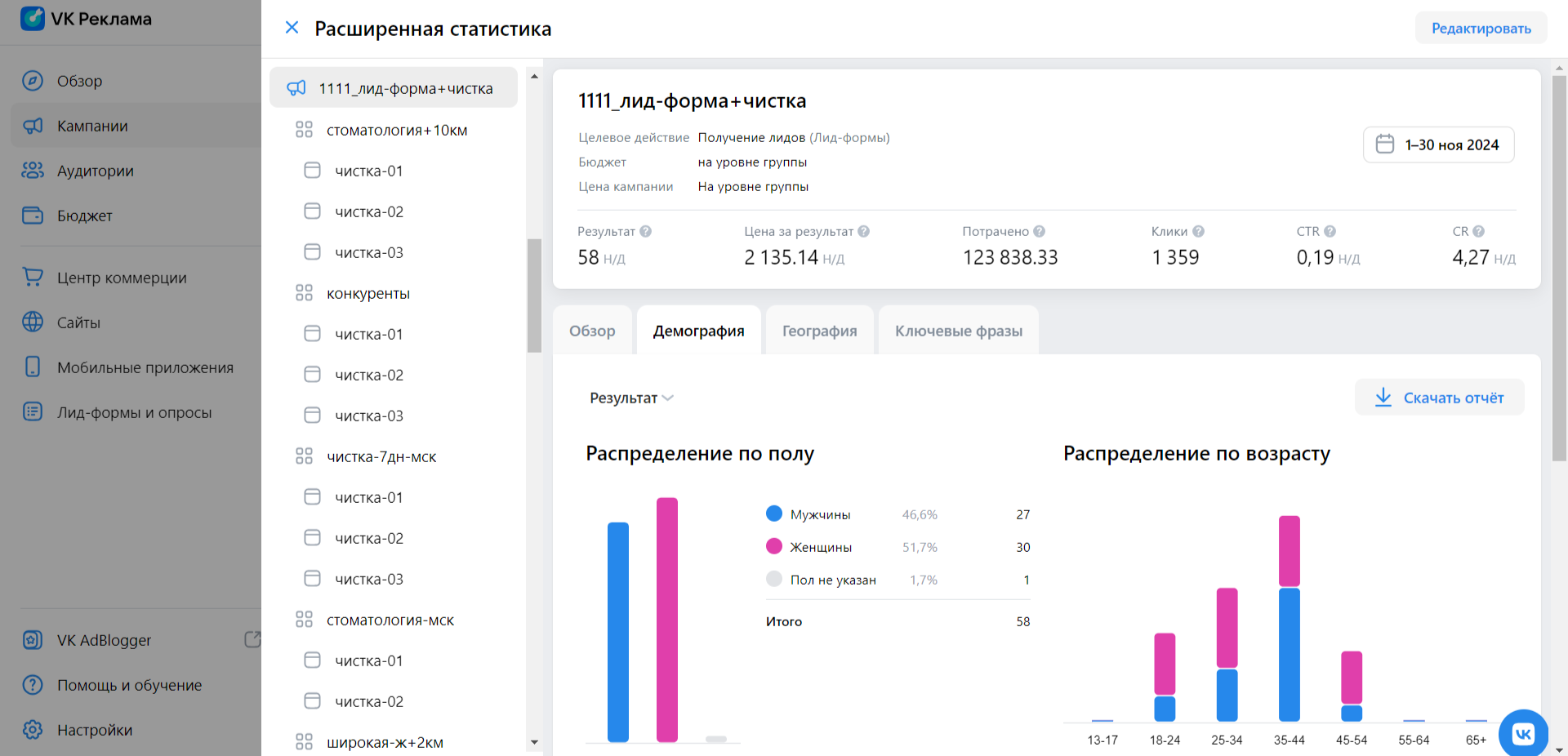Viewport: 1568px width, 756px height.
Task: Select Кампании megaphone icon in sidebar
Action: point(33,126)
